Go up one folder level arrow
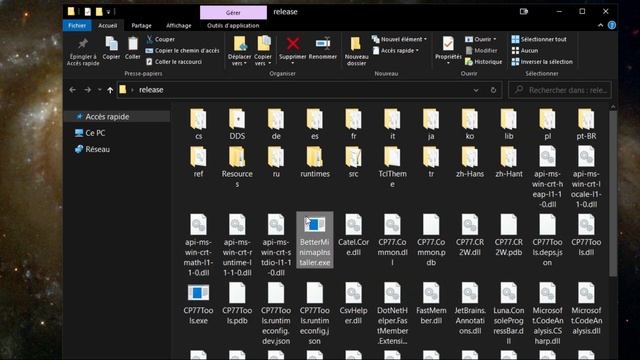Image resolution: width=640 pixels, height=360 pixels. tap(110, 90)
